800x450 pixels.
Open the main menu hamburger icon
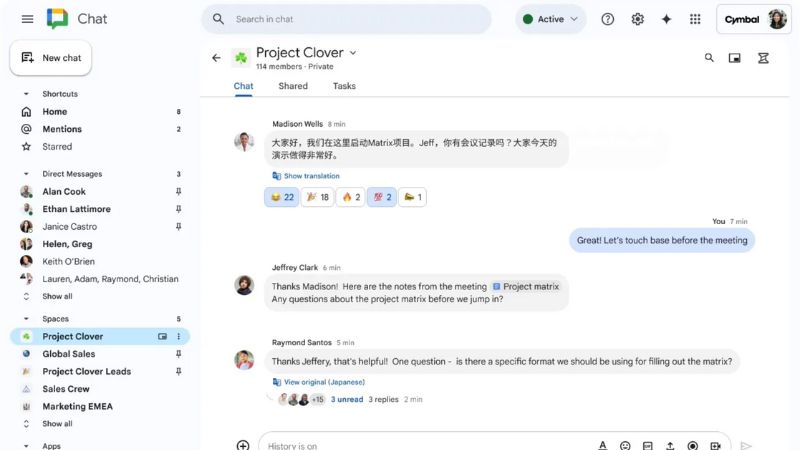(x=28, y=19)
